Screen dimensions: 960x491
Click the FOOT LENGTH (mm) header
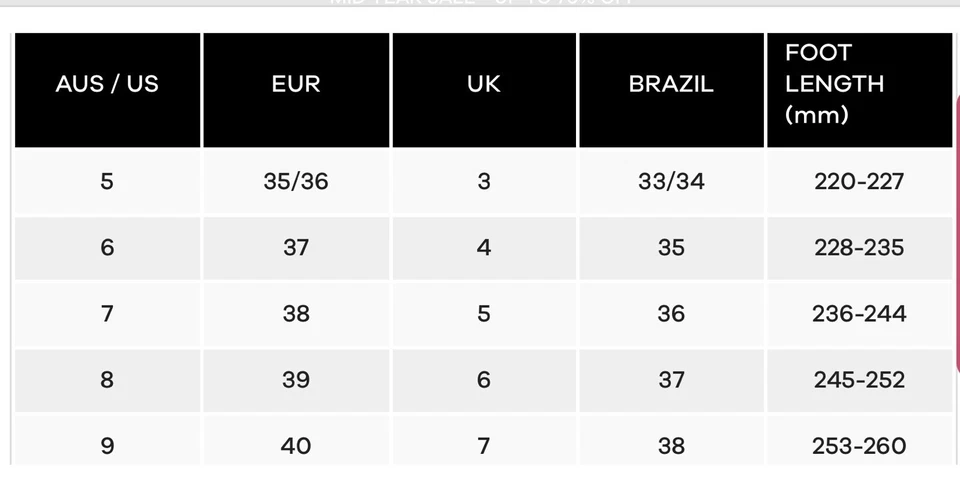(x=835, y=84)
